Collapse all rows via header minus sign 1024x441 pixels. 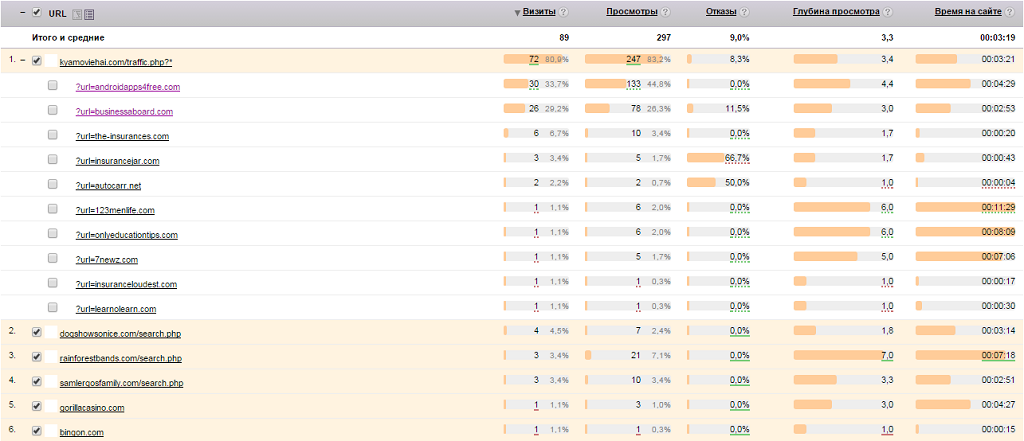tap(23, 12)
